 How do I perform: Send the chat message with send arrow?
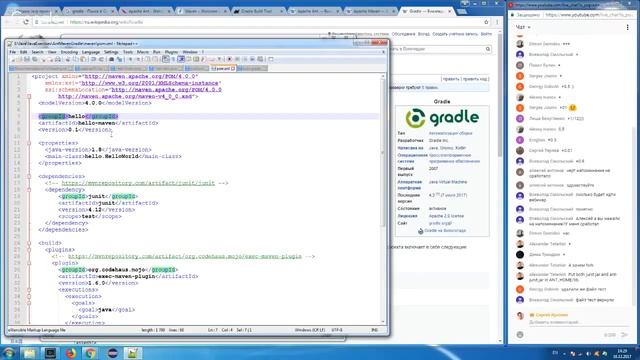[x=624, y=335]
